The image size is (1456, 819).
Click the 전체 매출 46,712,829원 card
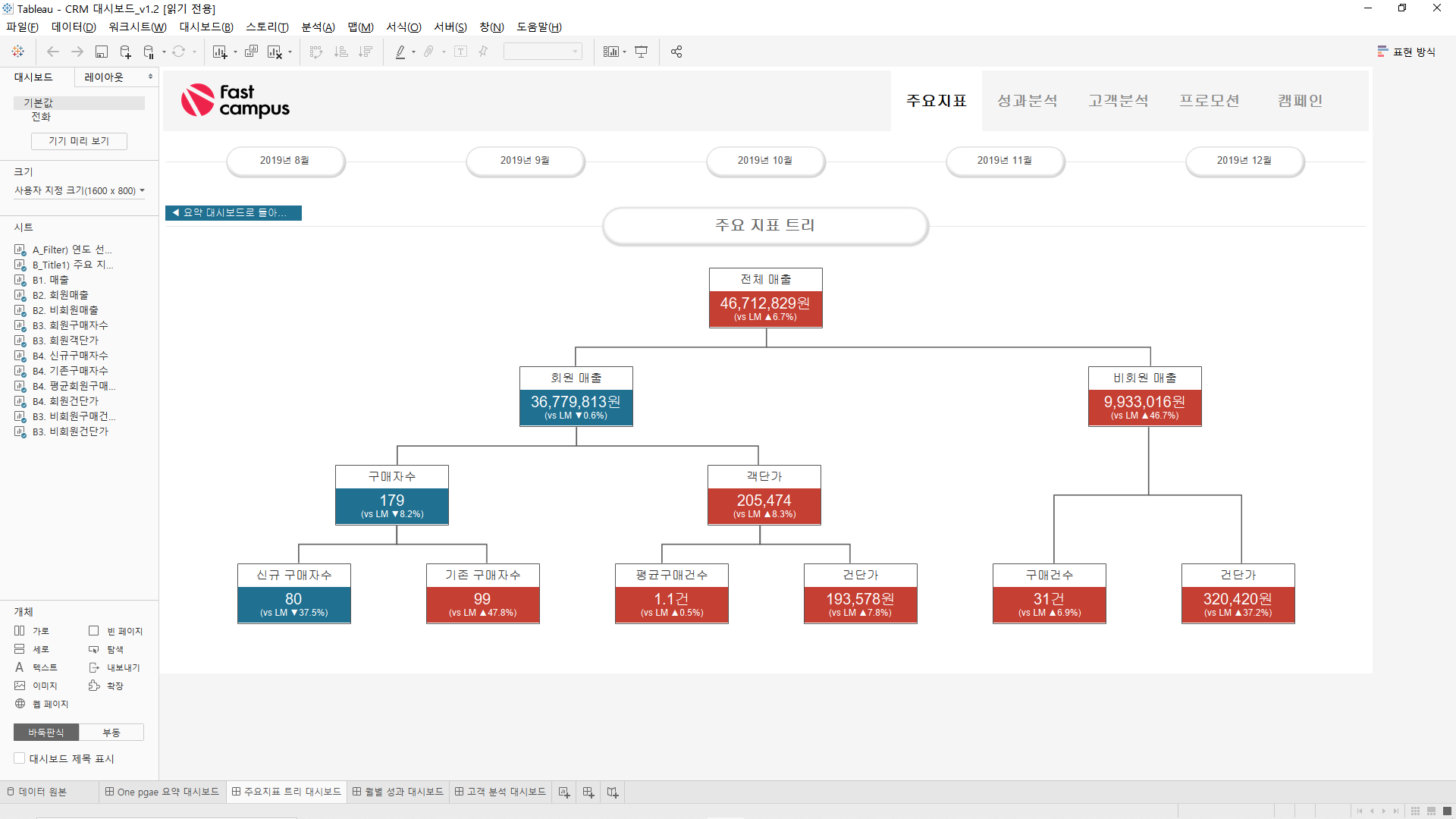pos(765,298)
